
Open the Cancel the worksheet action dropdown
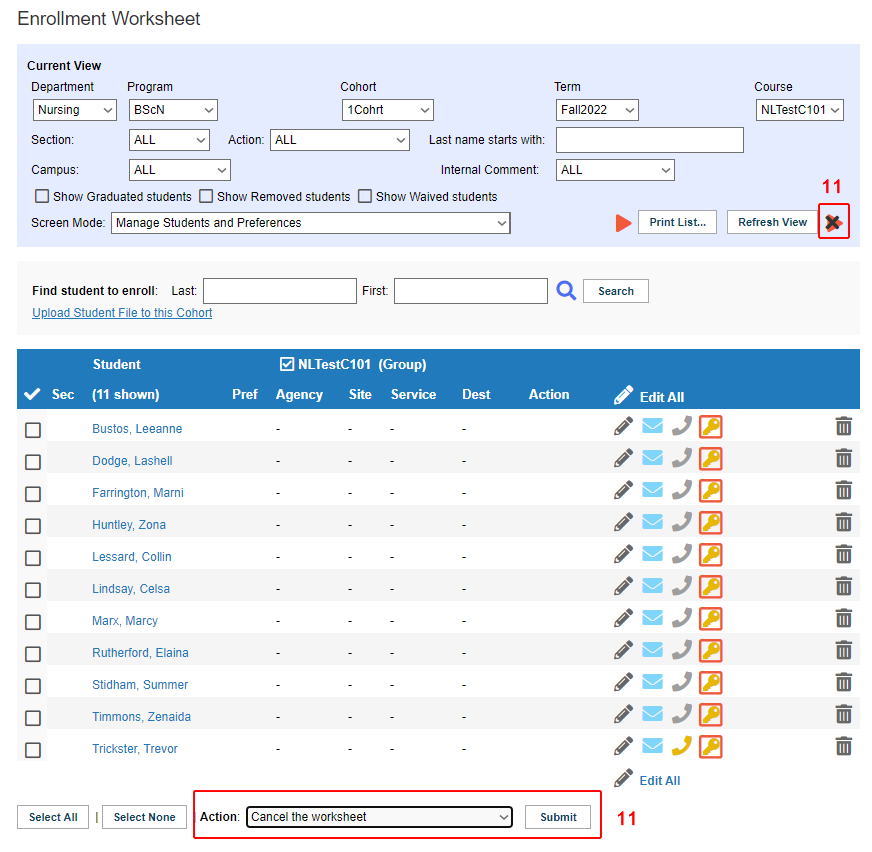[x=379, y=817]
